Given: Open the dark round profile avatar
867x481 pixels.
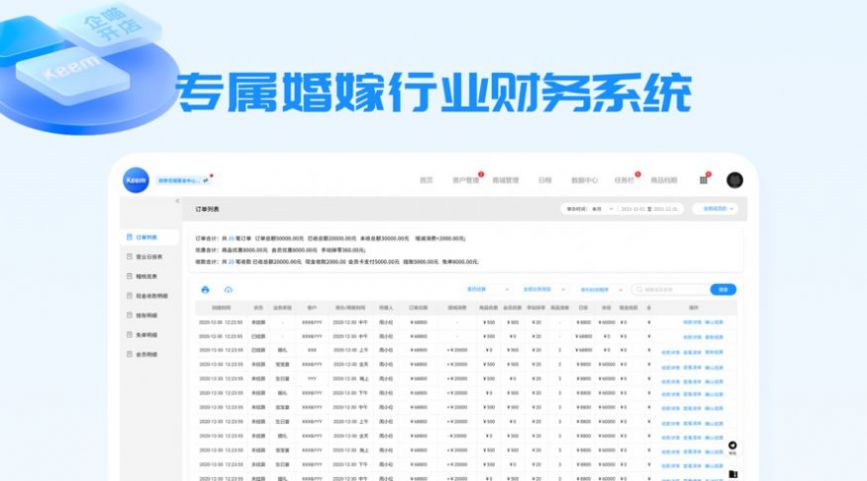Looking at the screenshot, I should [734, 180].
